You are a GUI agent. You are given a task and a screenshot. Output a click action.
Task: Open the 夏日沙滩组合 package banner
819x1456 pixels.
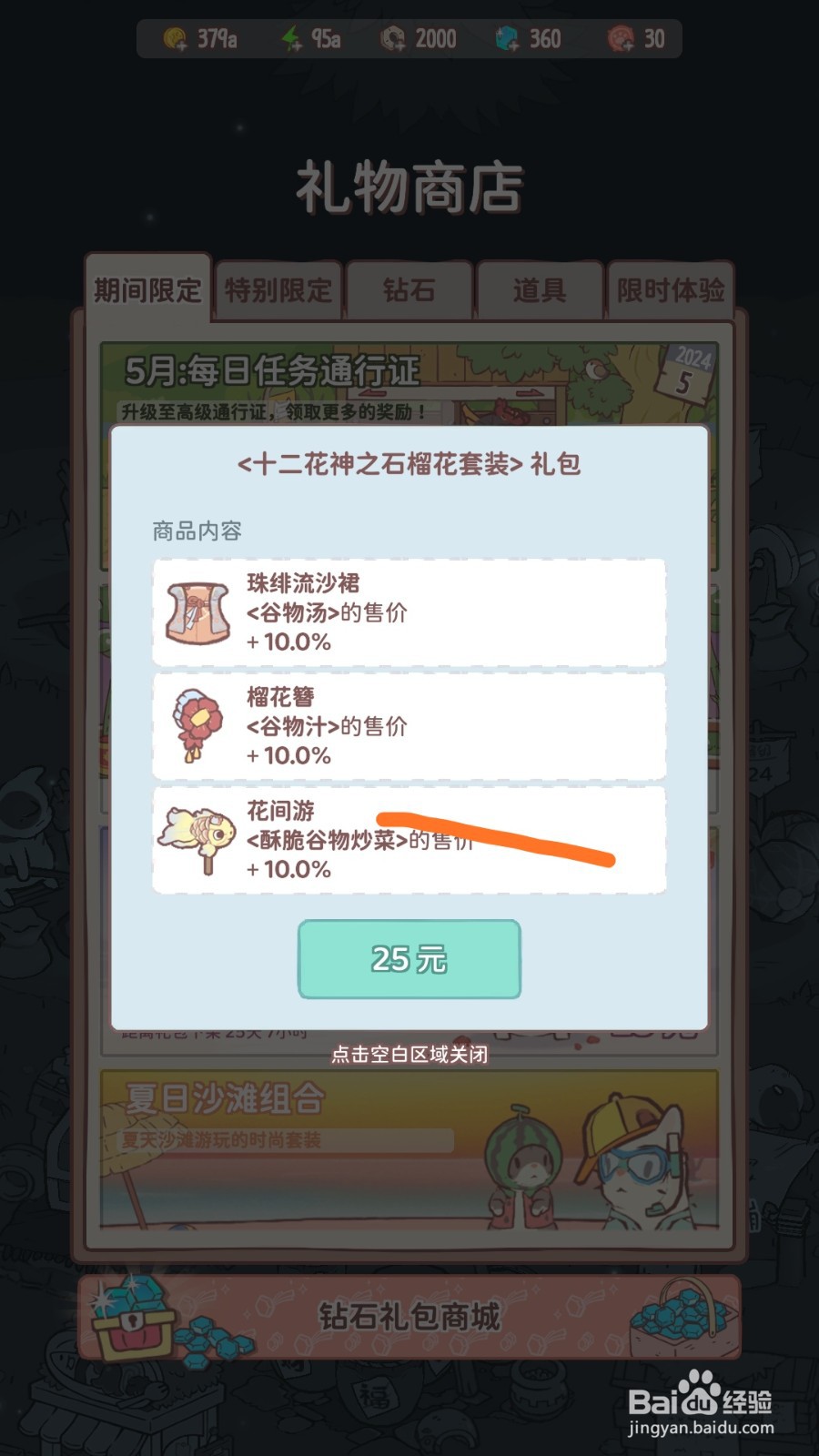(x=409, y=1148)
